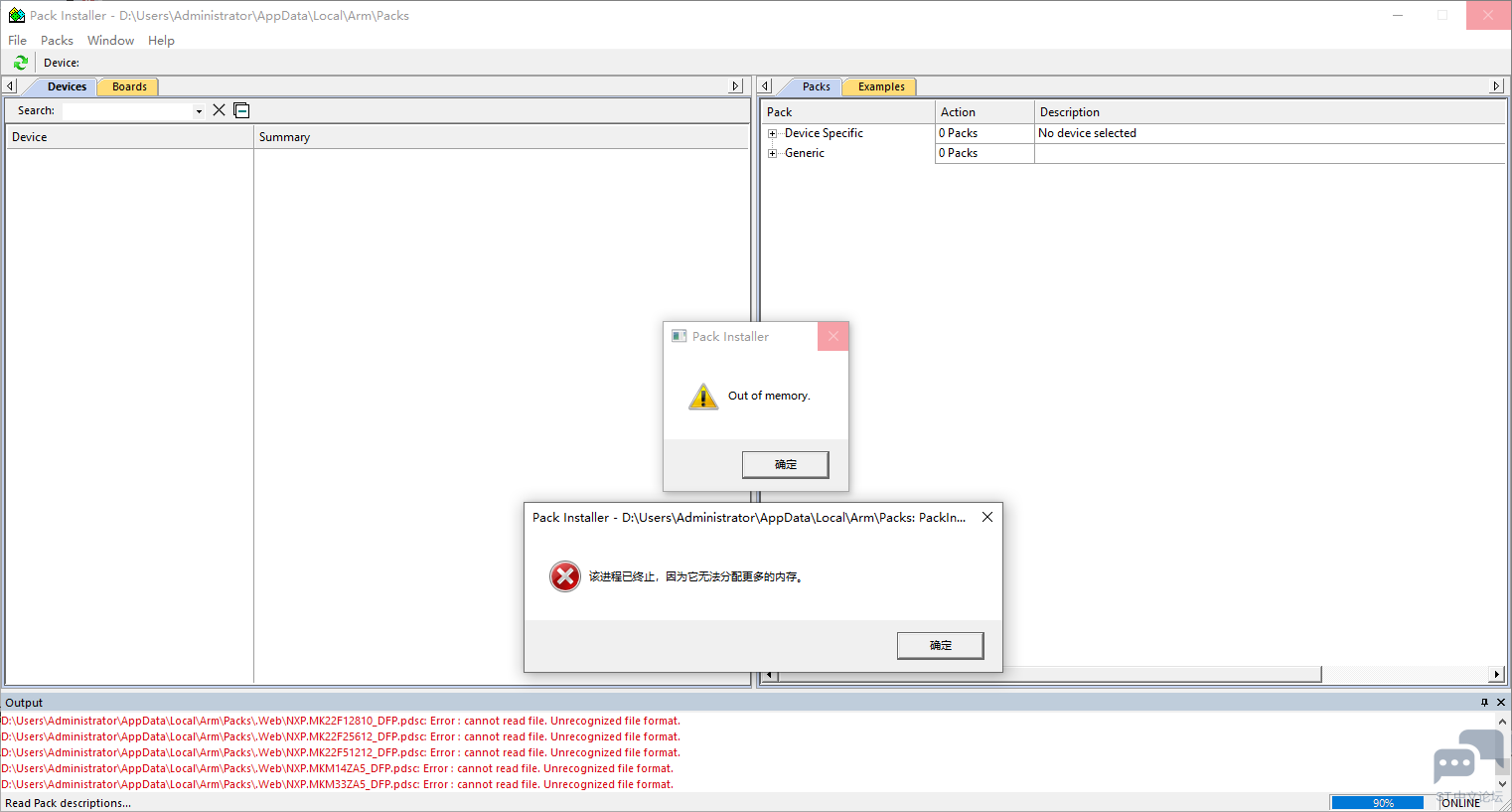
Task: Click inside the device Search input field
Action: [x=127, y=111]
